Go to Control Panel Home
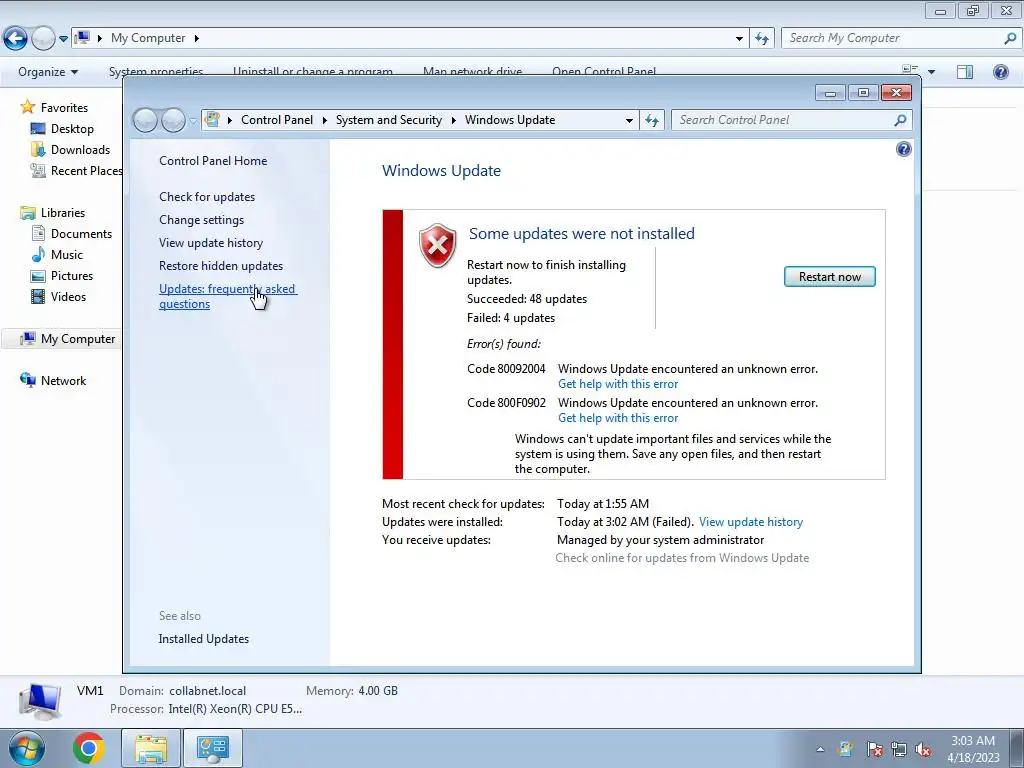 (213, 161)
